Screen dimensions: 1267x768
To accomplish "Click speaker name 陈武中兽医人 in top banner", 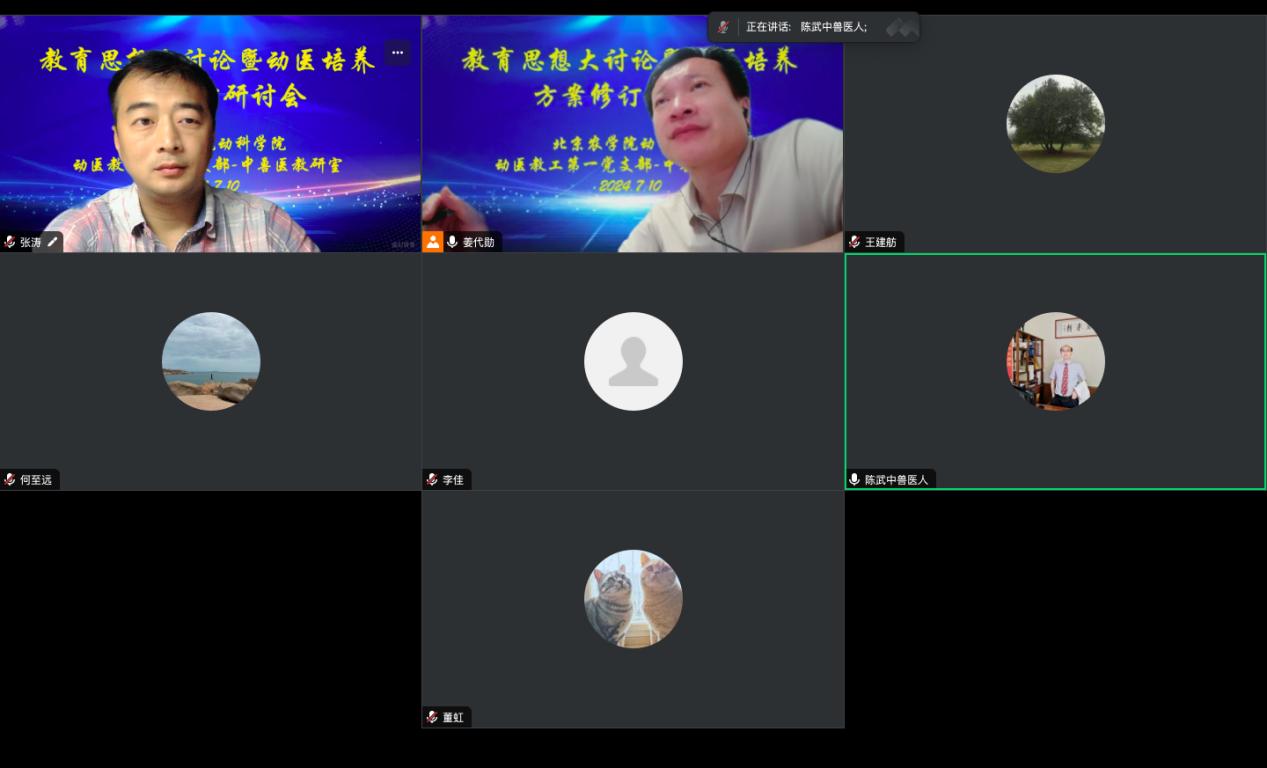I will click(834, 27).
